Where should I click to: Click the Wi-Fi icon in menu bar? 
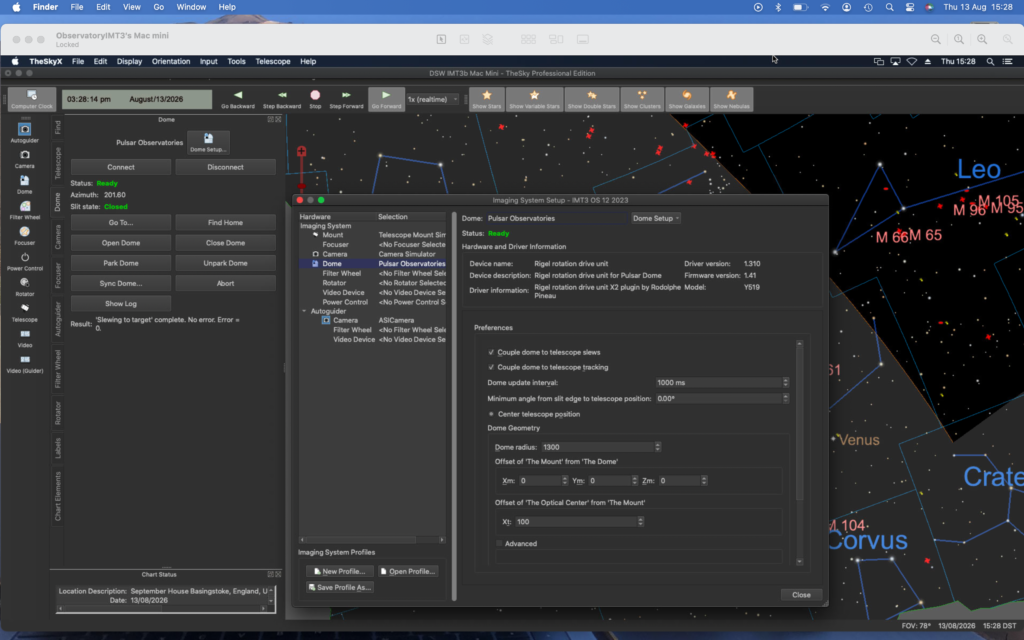825,7
